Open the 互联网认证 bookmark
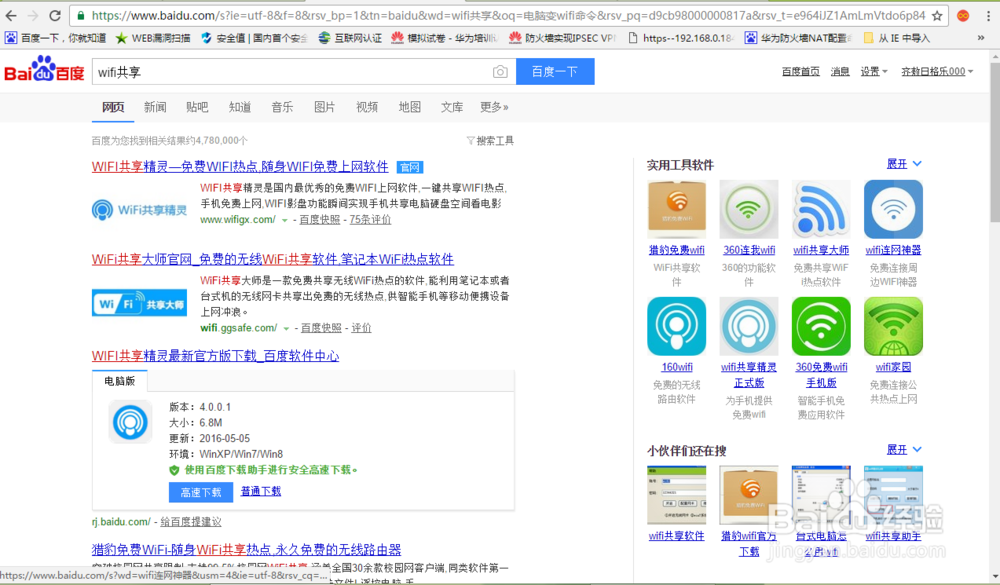 [349, 38]
